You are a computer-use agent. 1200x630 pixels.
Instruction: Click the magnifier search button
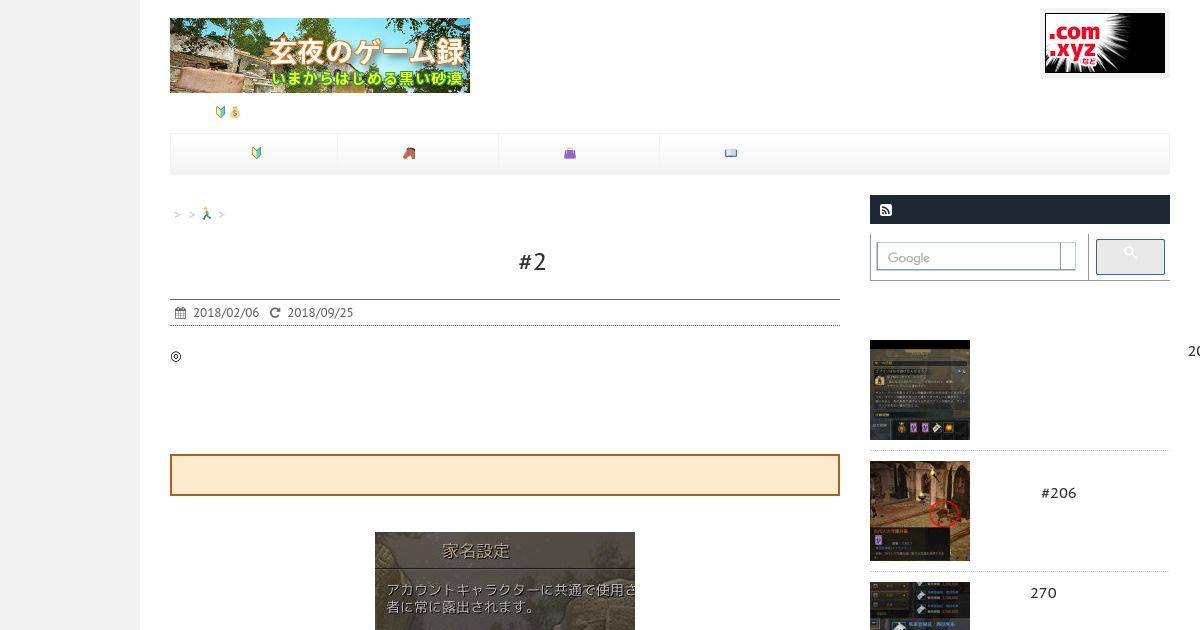point(1130,257)
